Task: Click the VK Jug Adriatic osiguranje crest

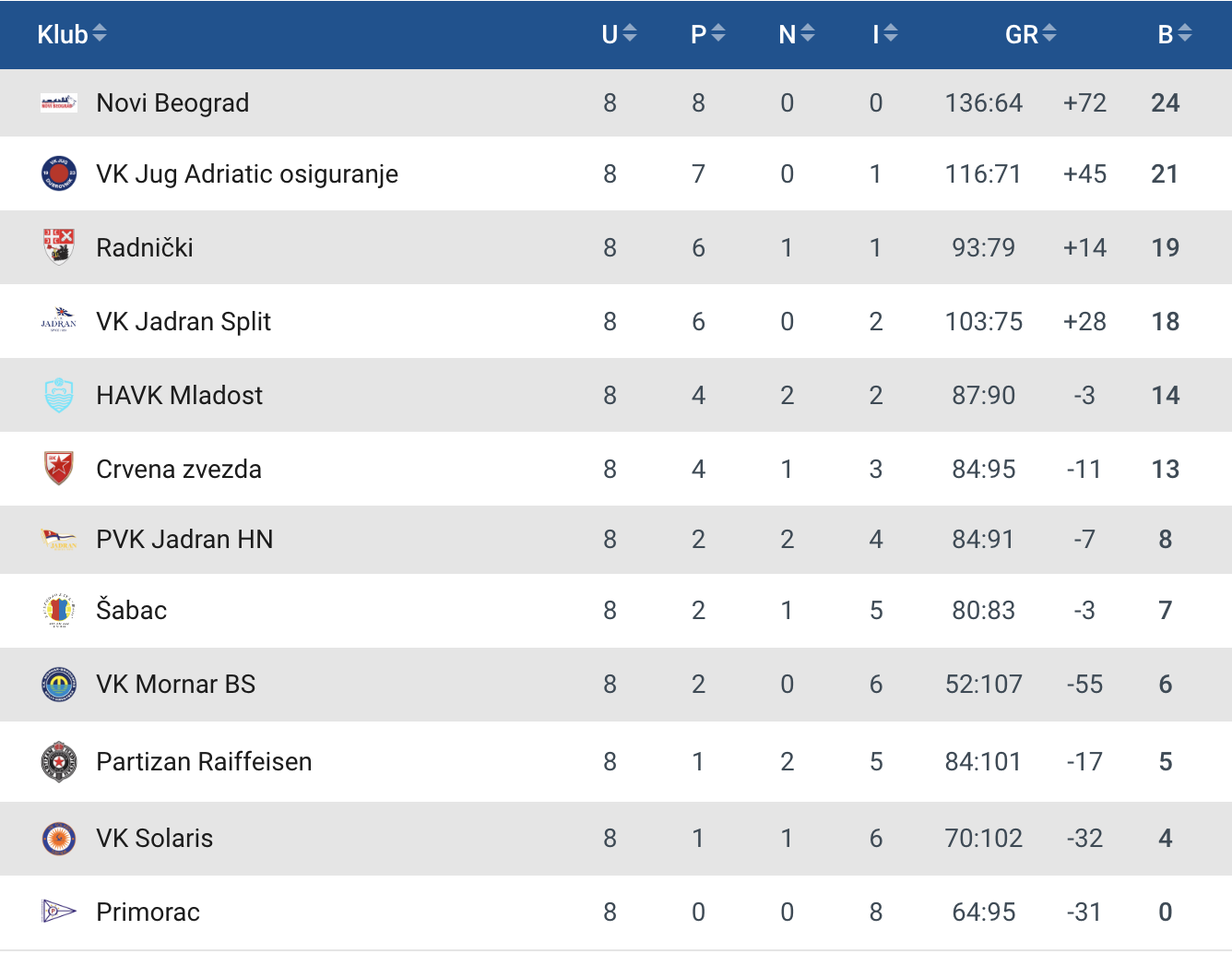Action: 59,173
